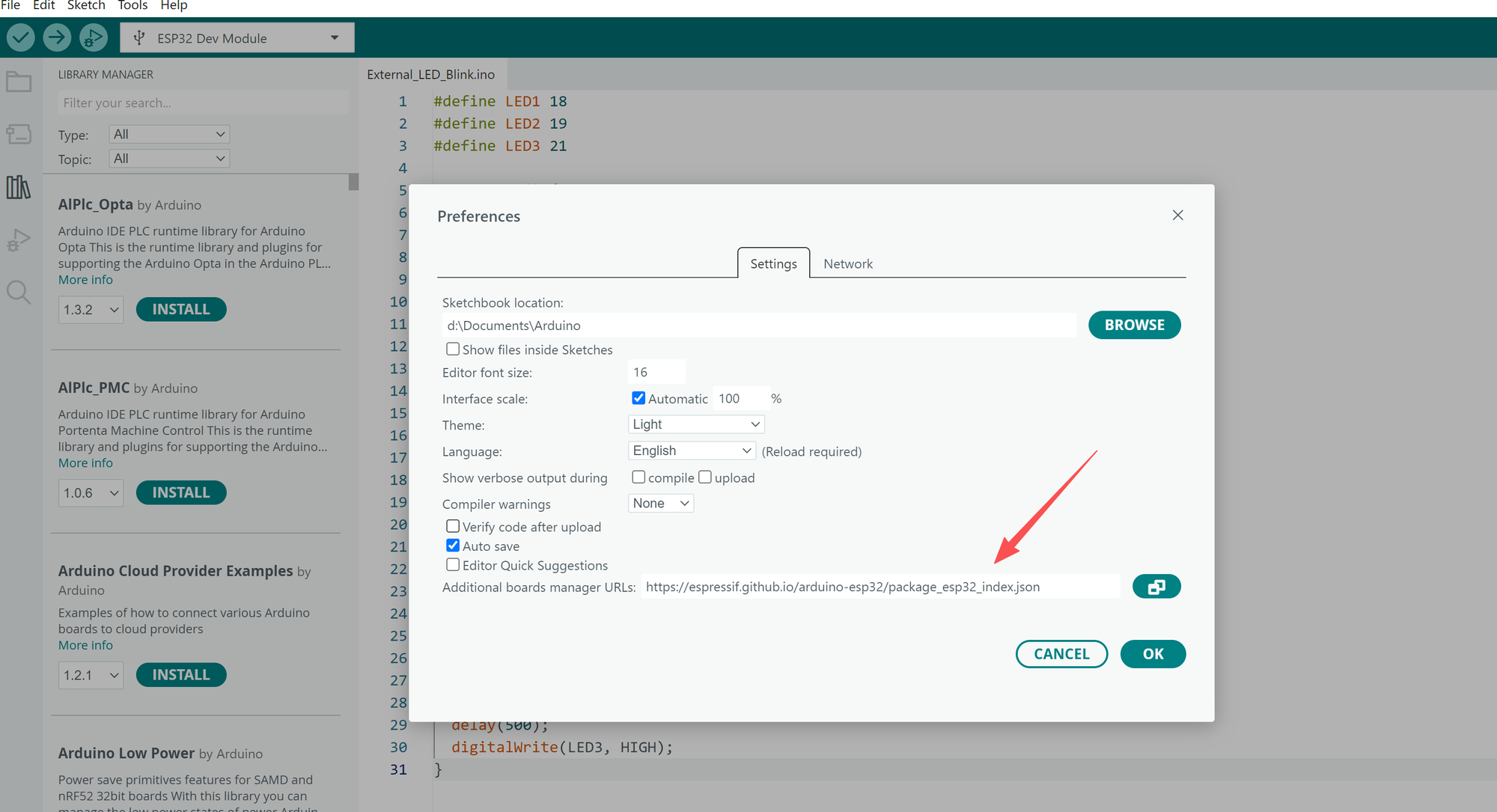Open additional boards URLs editor icon button
This screenshot has width=1497, height=812.
pos(1156,587)
